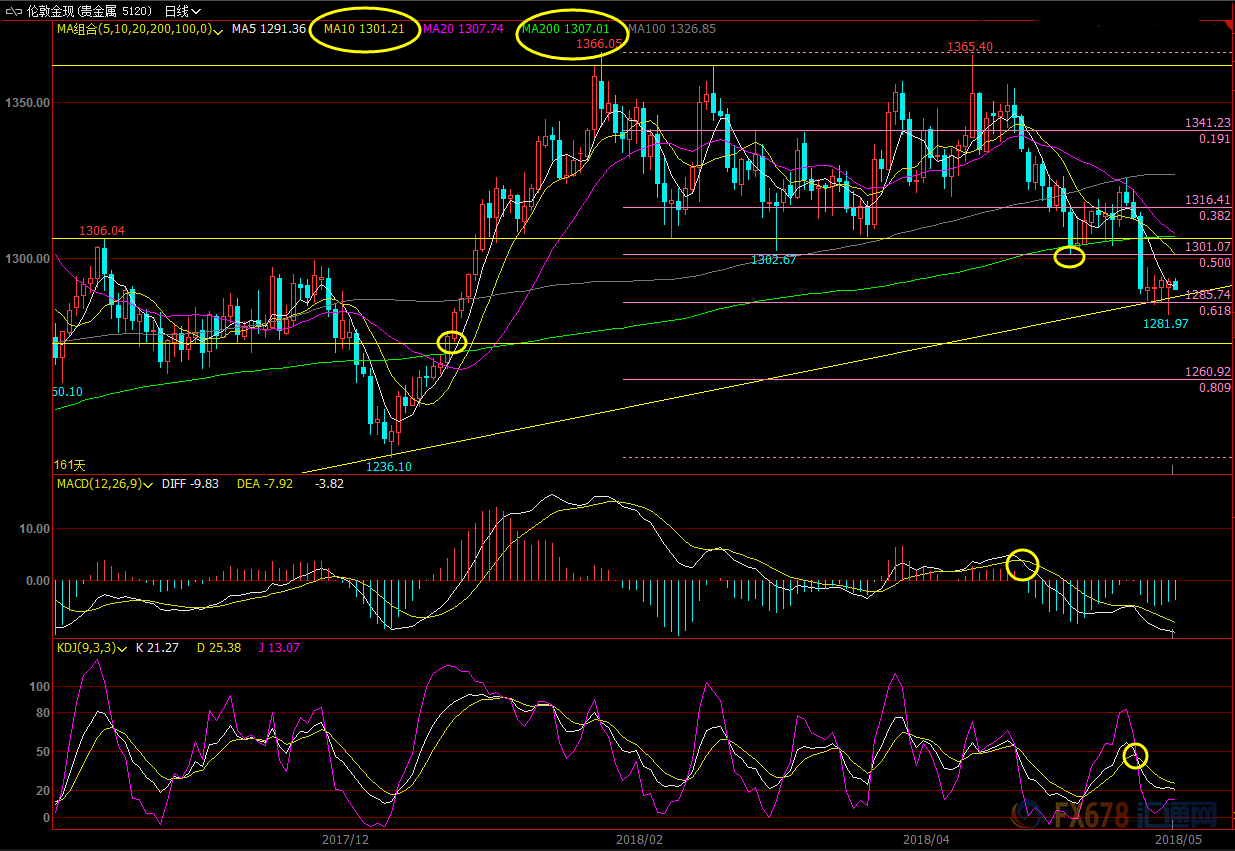Click the link icon before 伦敦金现 title
The image size is (1235, 851).
click(x=15, y=11)
